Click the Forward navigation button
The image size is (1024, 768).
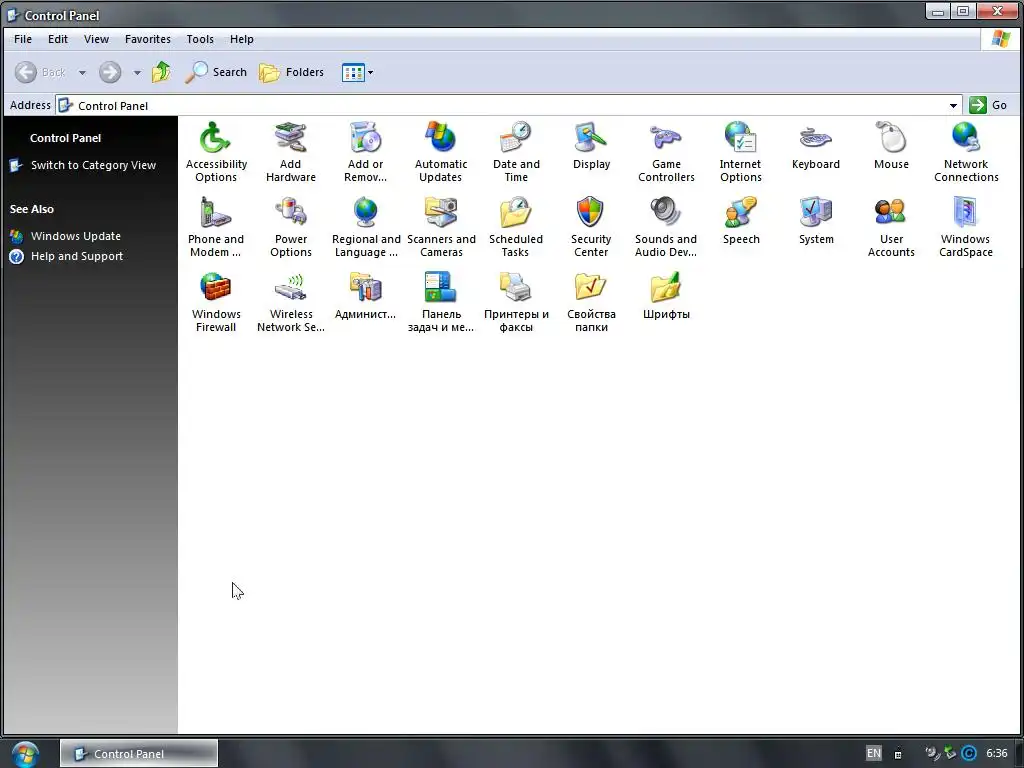[x=110, y=72]
